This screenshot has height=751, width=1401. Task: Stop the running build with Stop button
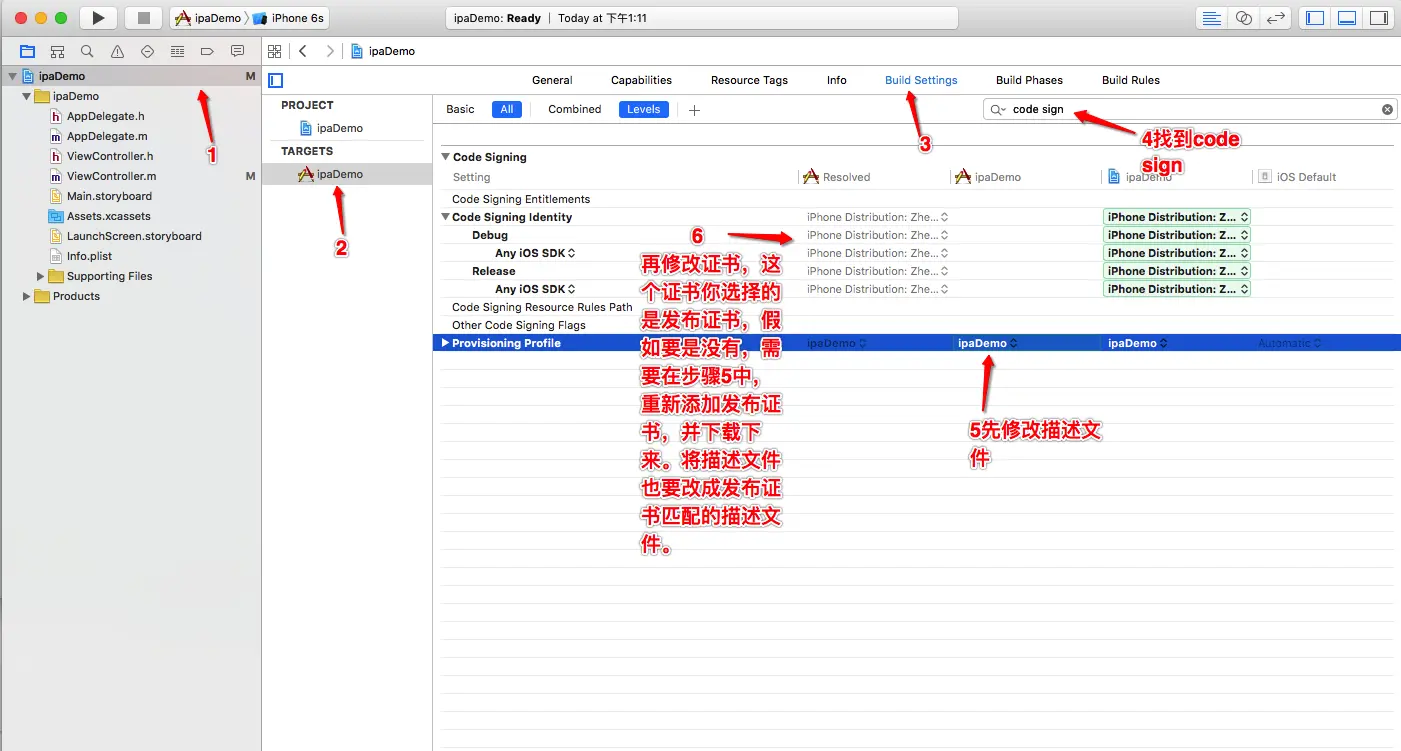[143, 18]
